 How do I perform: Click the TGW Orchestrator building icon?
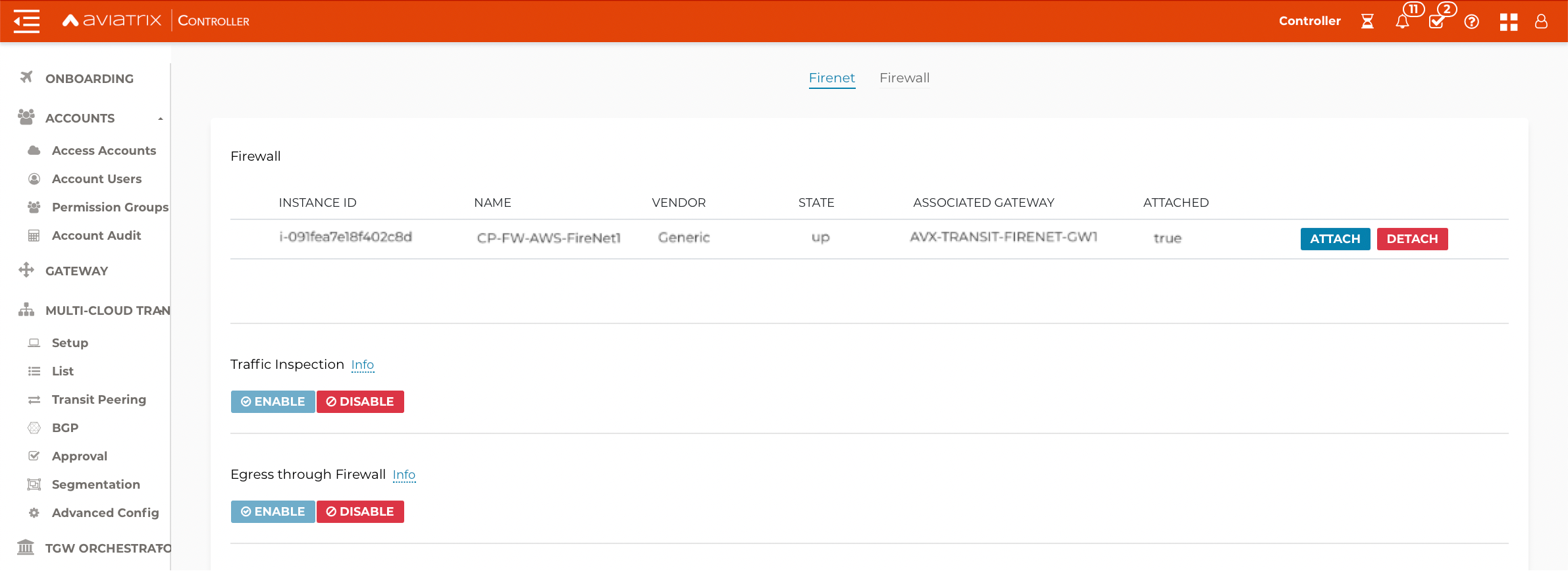pos(26,547)
